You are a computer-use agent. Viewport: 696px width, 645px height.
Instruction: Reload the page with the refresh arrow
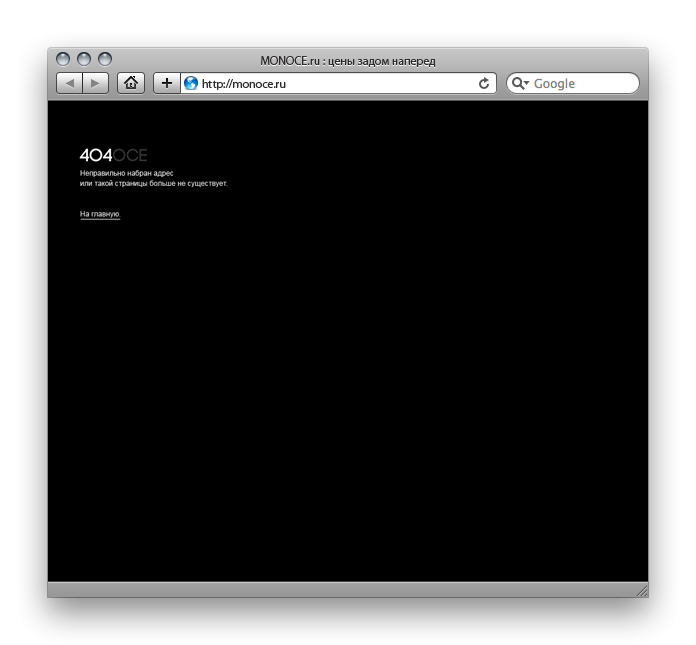click(484, 83)
